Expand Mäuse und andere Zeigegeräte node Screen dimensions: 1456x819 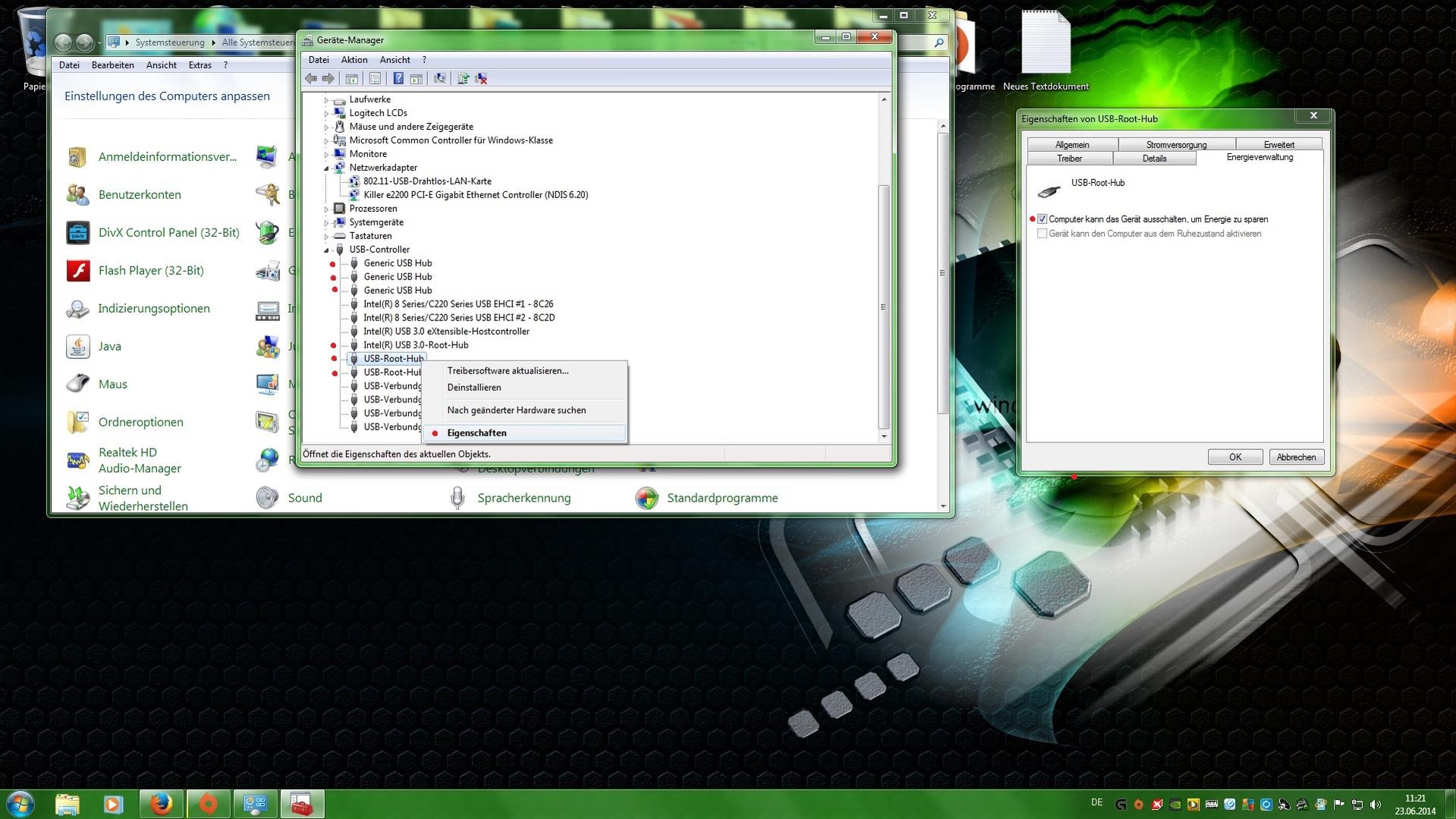tap(326, 127)
